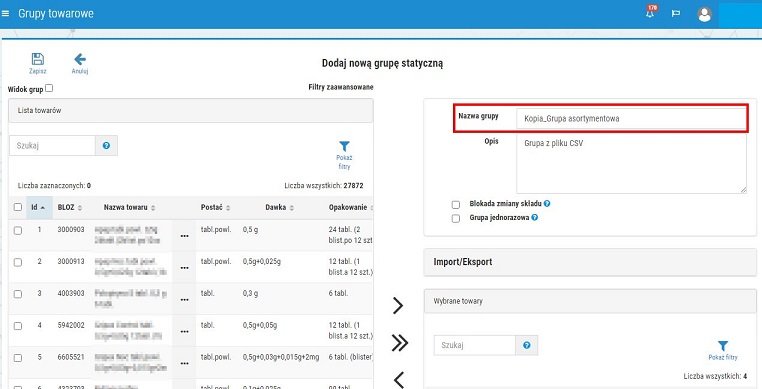Click the help icon beside Blokada zmiany składu
762x389 pixels.
tap(547, 204)
